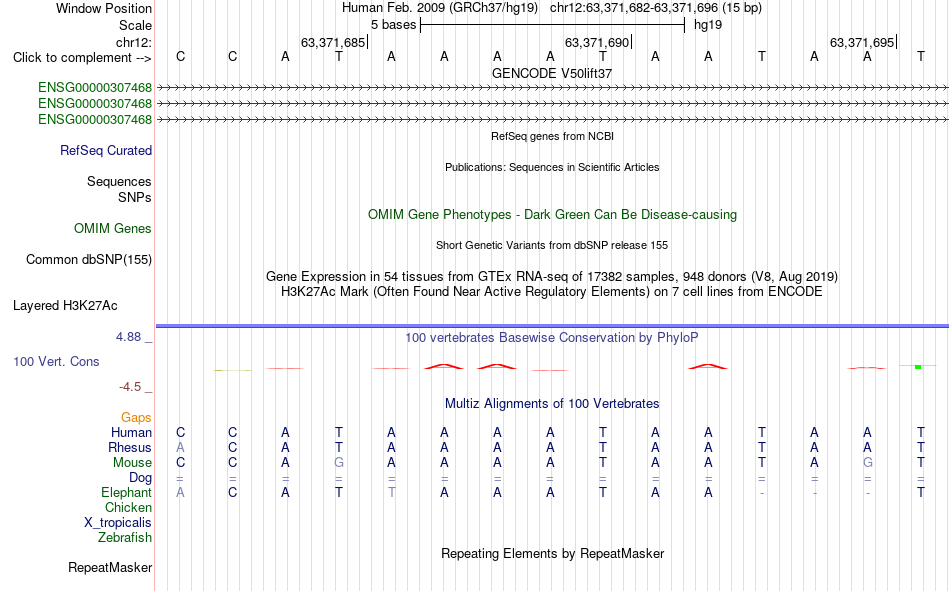Click the Gaps label in the alignment track
The width and height of the screenshot is (950, 591).
tap(136, 417)
